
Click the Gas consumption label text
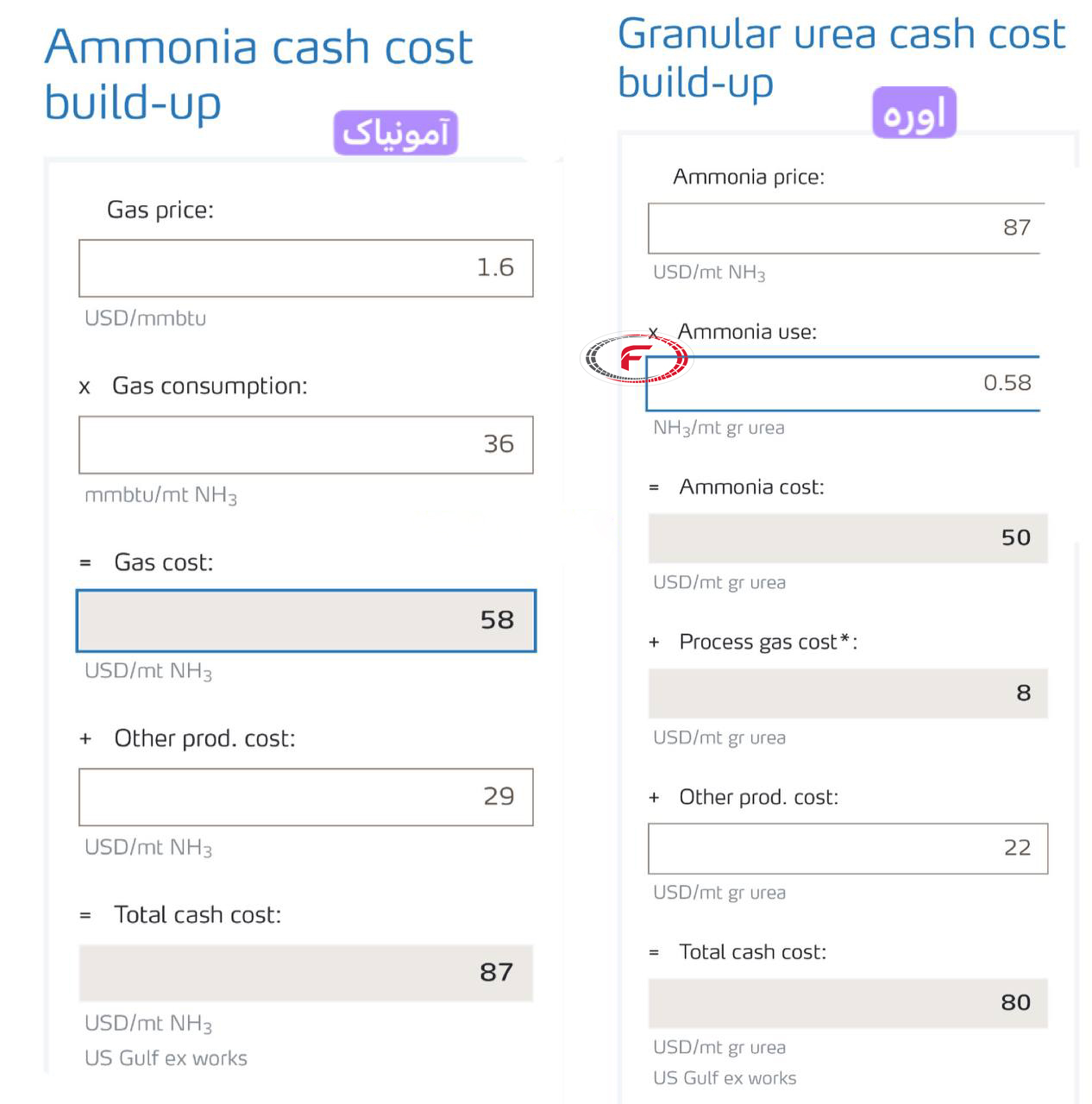[x=210, y=386]
